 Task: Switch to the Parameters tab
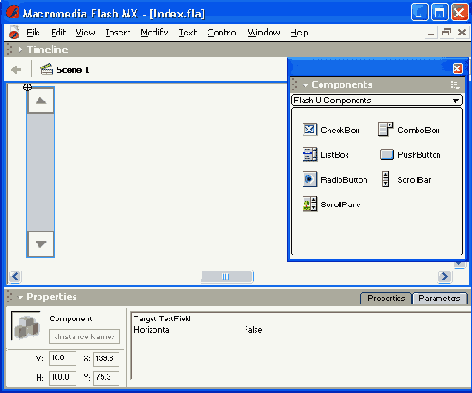(439, 298)
